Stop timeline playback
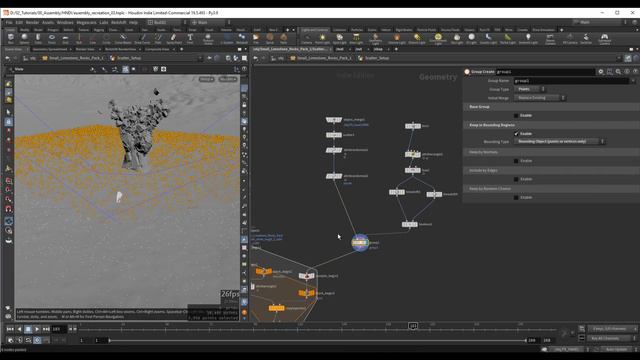The width and height of the screenshot is (640, 360). [28, 329]
